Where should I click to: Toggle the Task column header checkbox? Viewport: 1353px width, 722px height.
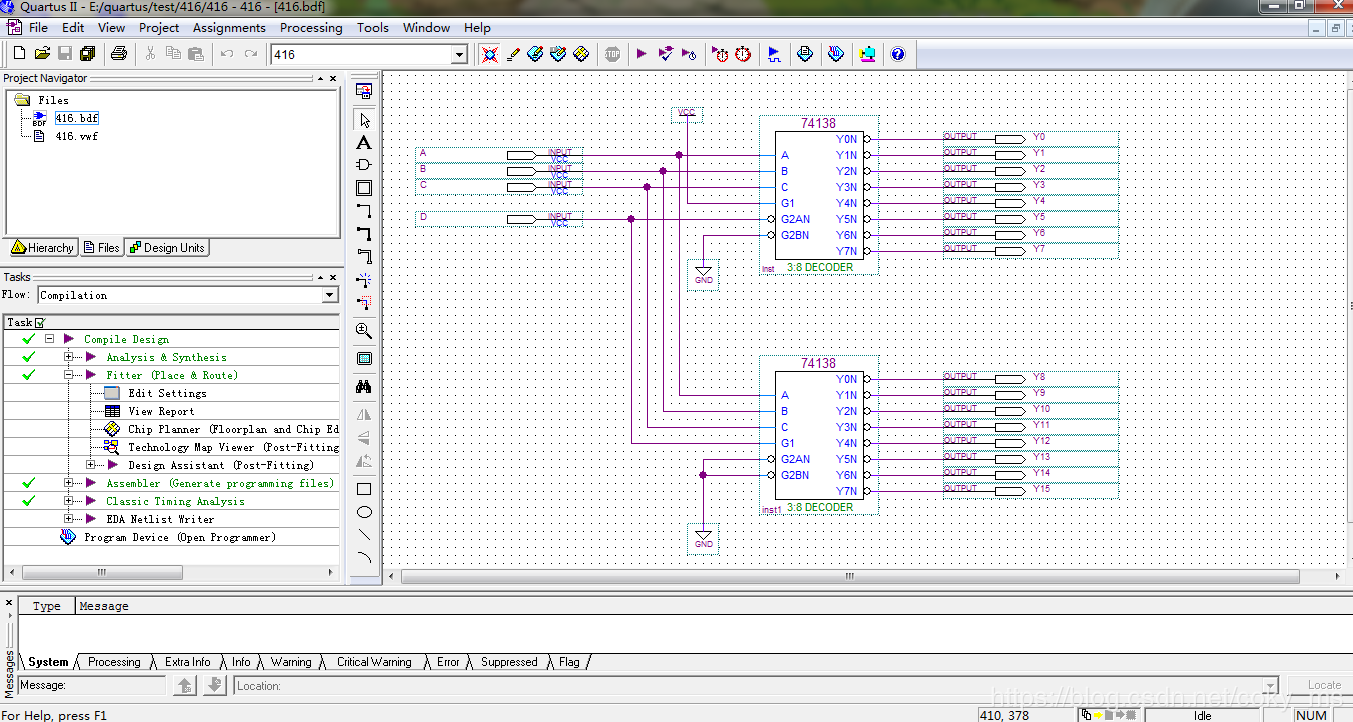(40, 322)
